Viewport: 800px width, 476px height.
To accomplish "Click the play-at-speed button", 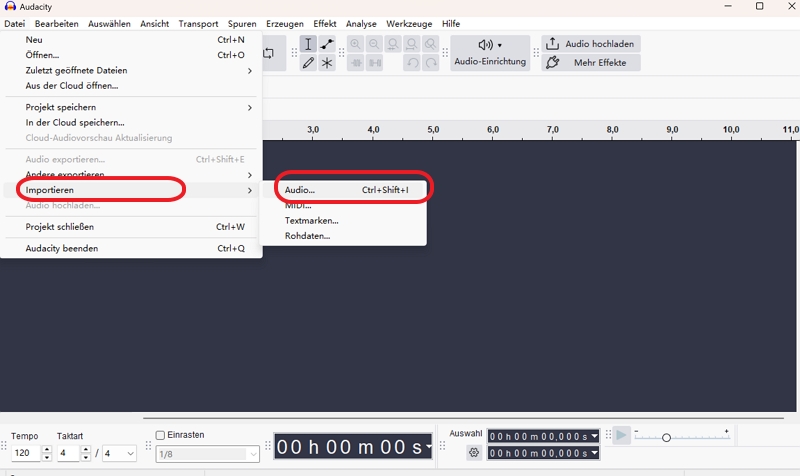I will [621, 435].
